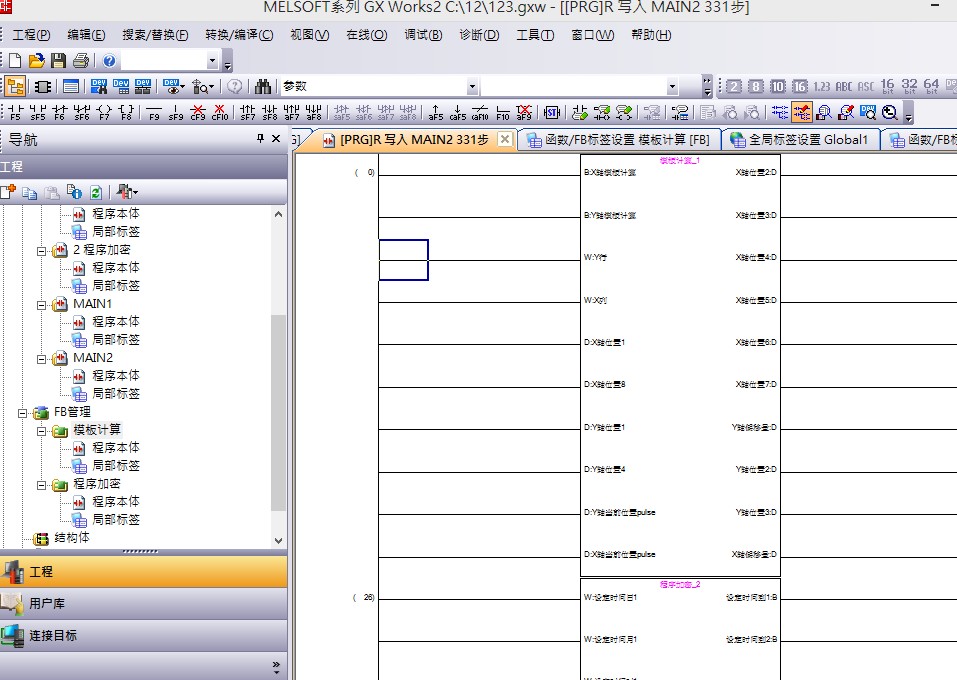Insert F7 coil ladder symbol
The width and height of the screenshot is (957, 680).
point(103,112)
